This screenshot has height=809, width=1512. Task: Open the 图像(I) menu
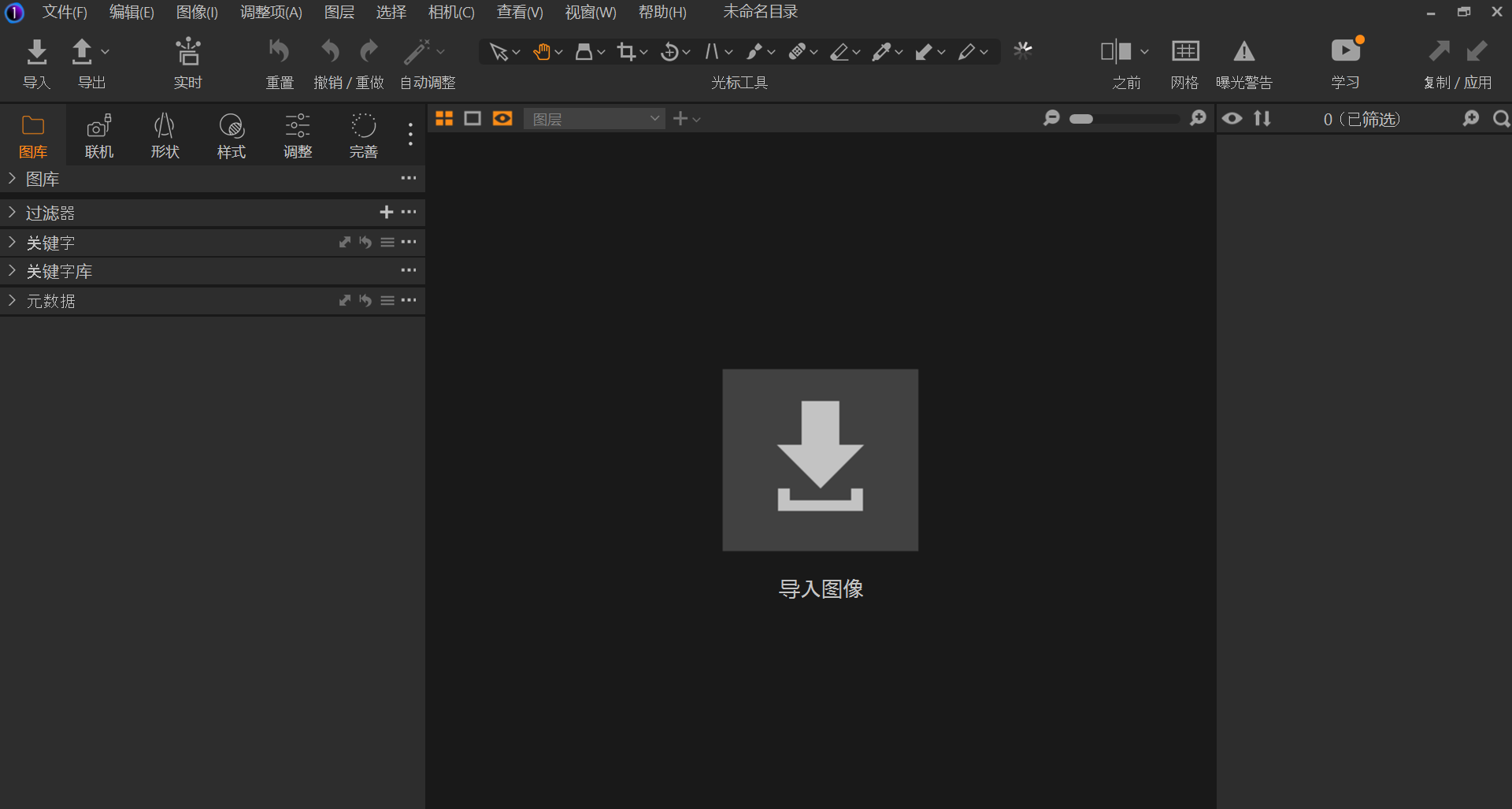pos(197,12)
